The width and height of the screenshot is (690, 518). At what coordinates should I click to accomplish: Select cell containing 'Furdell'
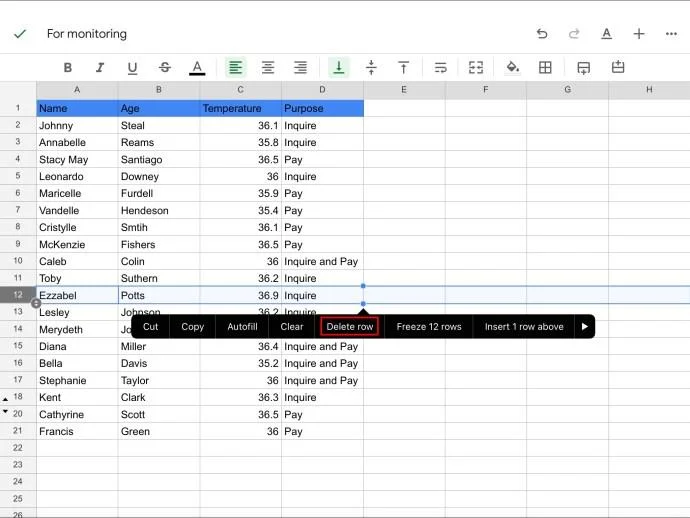pyautogui.click(x=159, y=193)
